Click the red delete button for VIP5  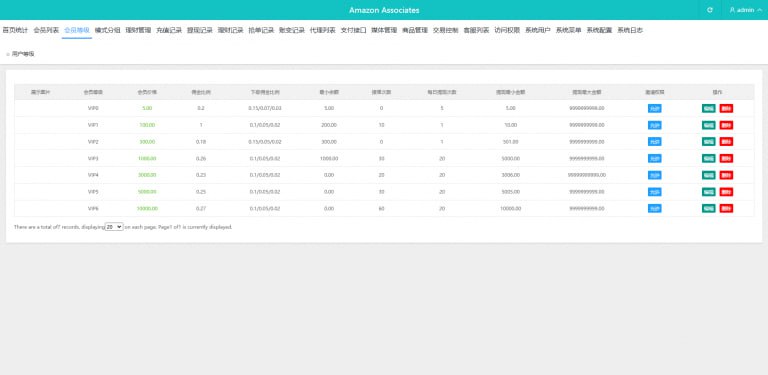[x=726, y=192]
